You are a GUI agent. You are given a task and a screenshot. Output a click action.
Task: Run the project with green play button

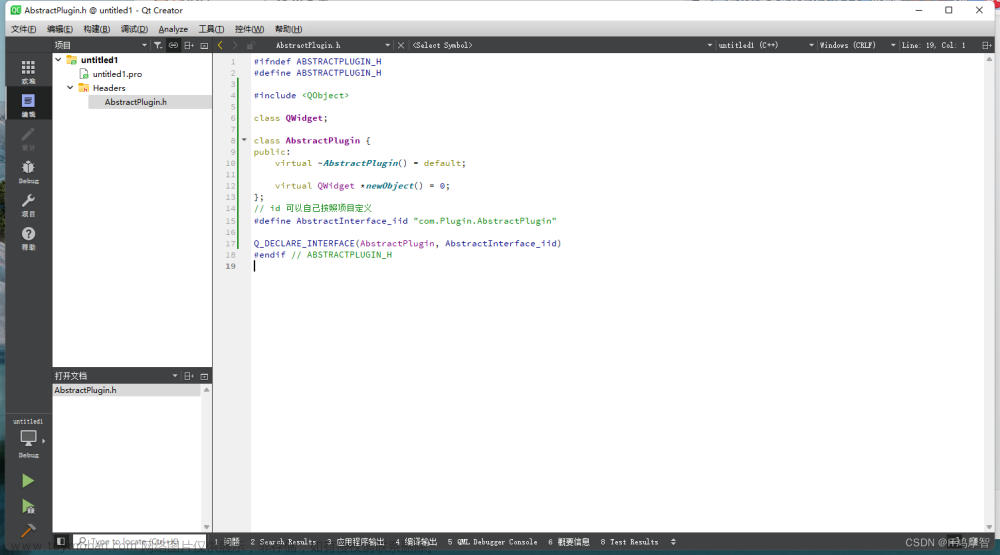27,480
